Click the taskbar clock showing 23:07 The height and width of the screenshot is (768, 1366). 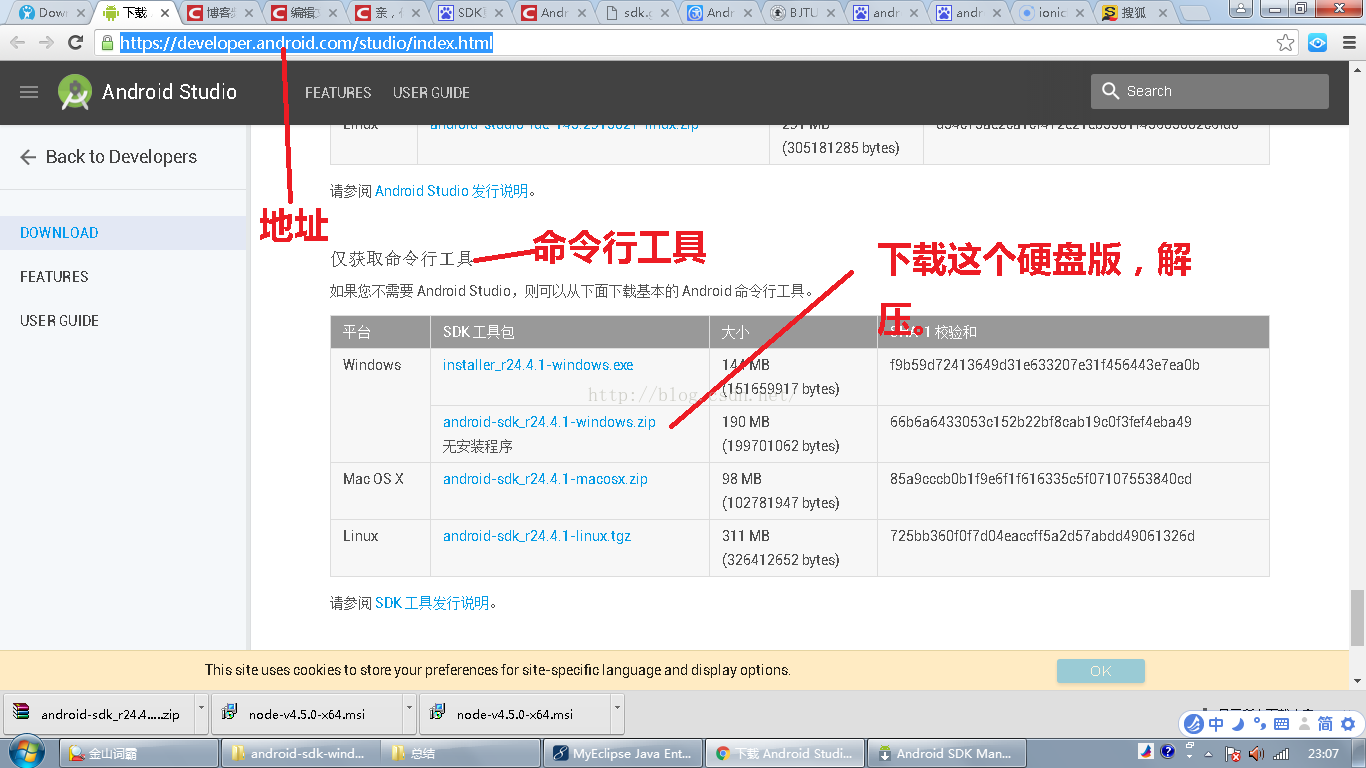[x=1325, y=753]
